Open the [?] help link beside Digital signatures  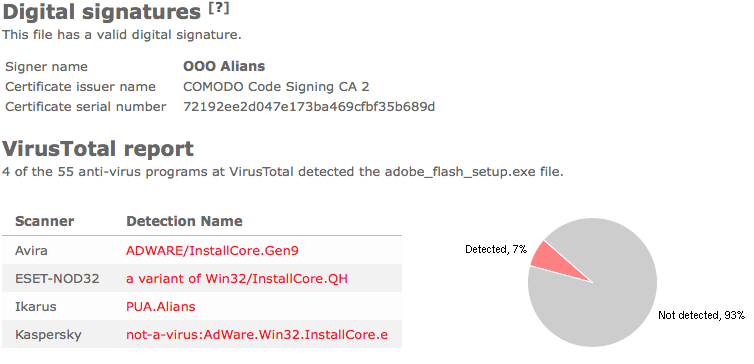(x=219, y=9)
